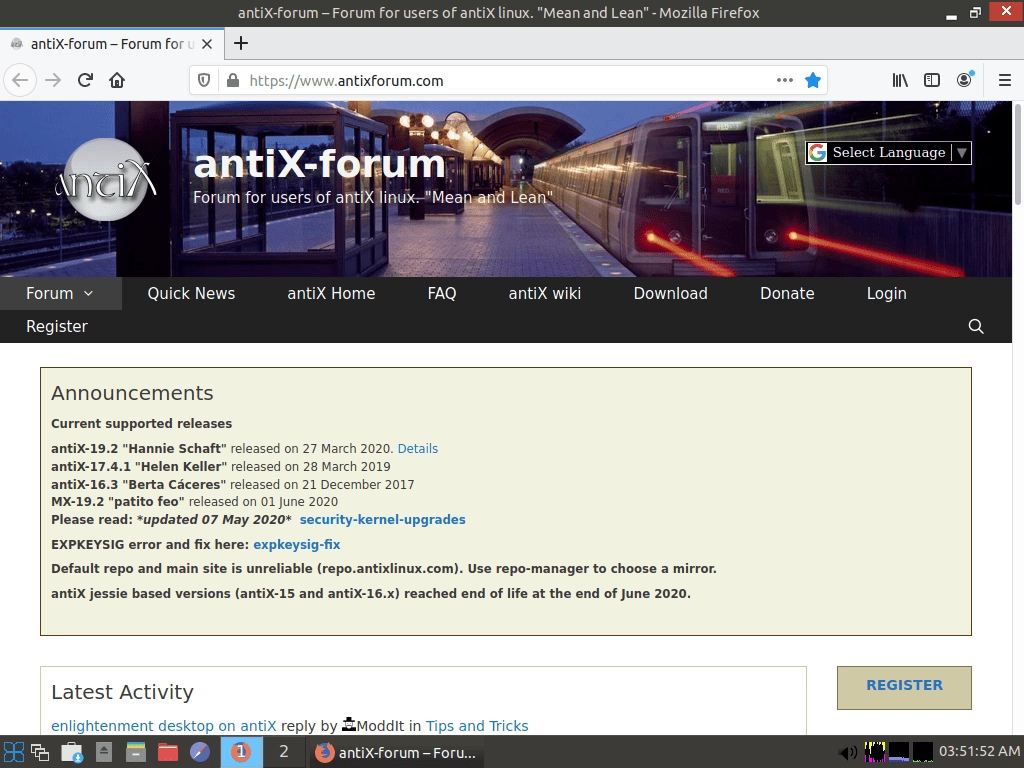Click the green system monitor graph
This screenshot has height=768, width=1024.
pyautogui.click(x=923, y=752)
